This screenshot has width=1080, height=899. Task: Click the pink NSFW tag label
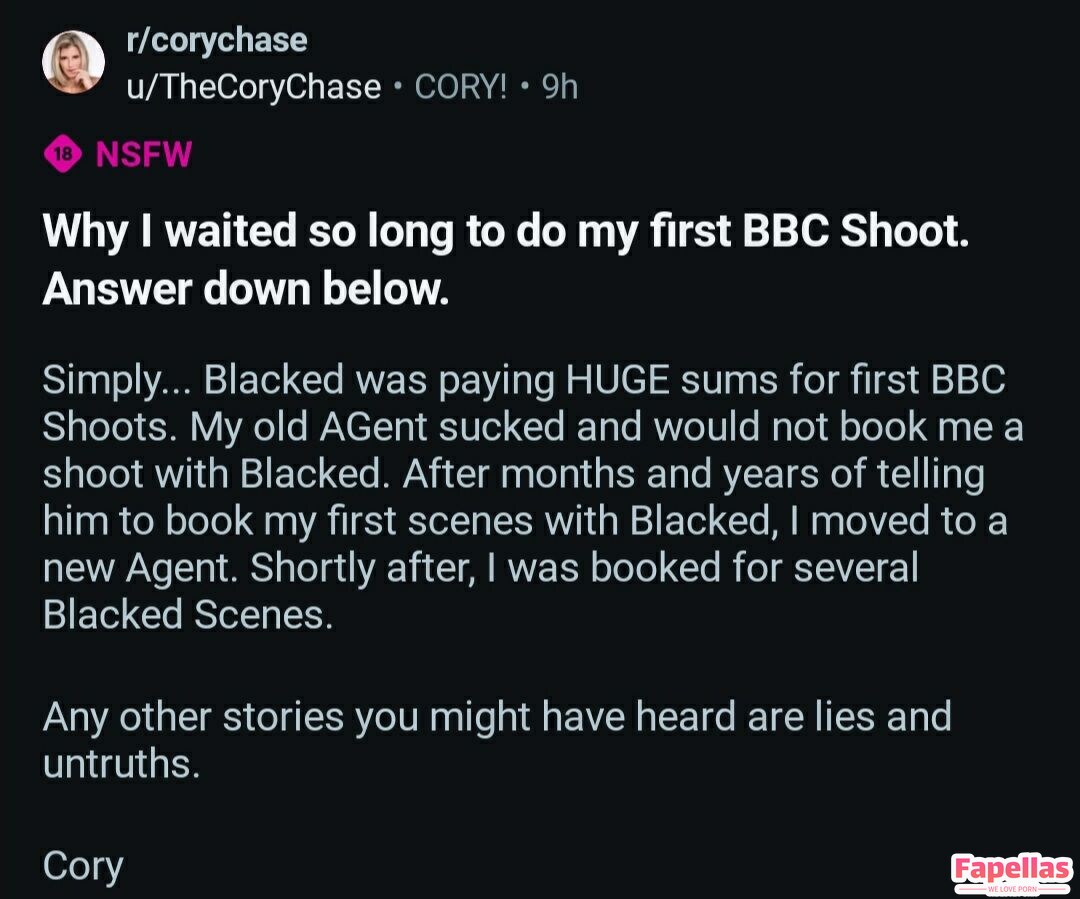click(143, 155)
